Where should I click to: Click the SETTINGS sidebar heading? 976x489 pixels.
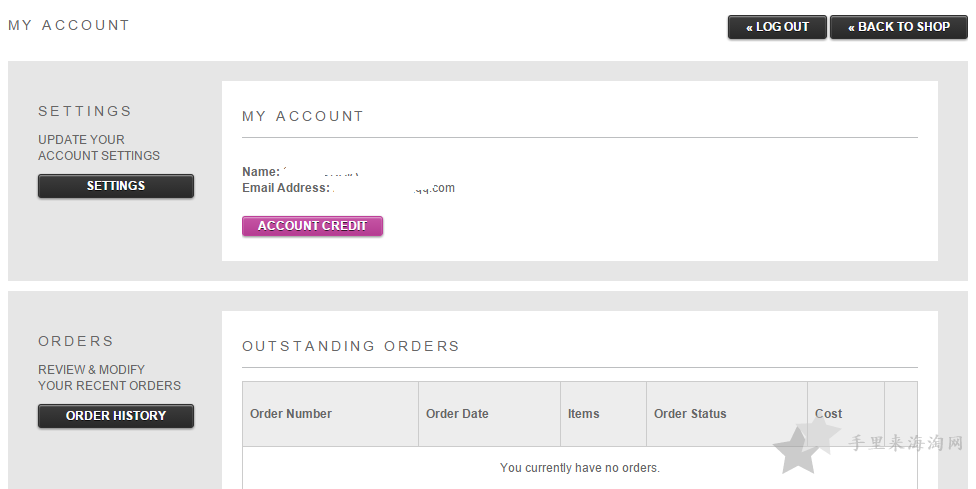point(85,111)
